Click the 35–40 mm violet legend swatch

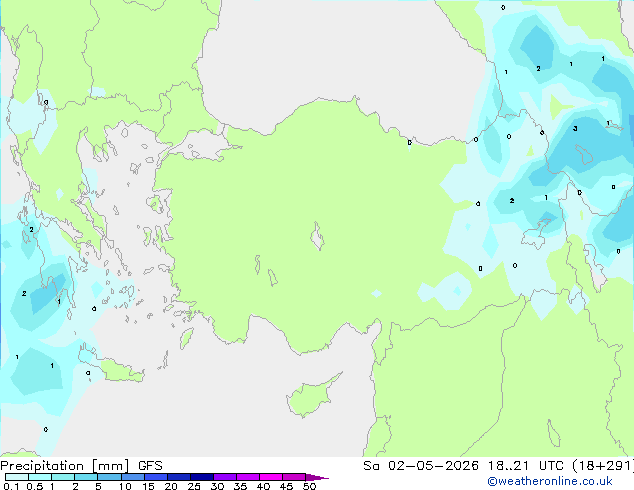(x=248, y=477)
